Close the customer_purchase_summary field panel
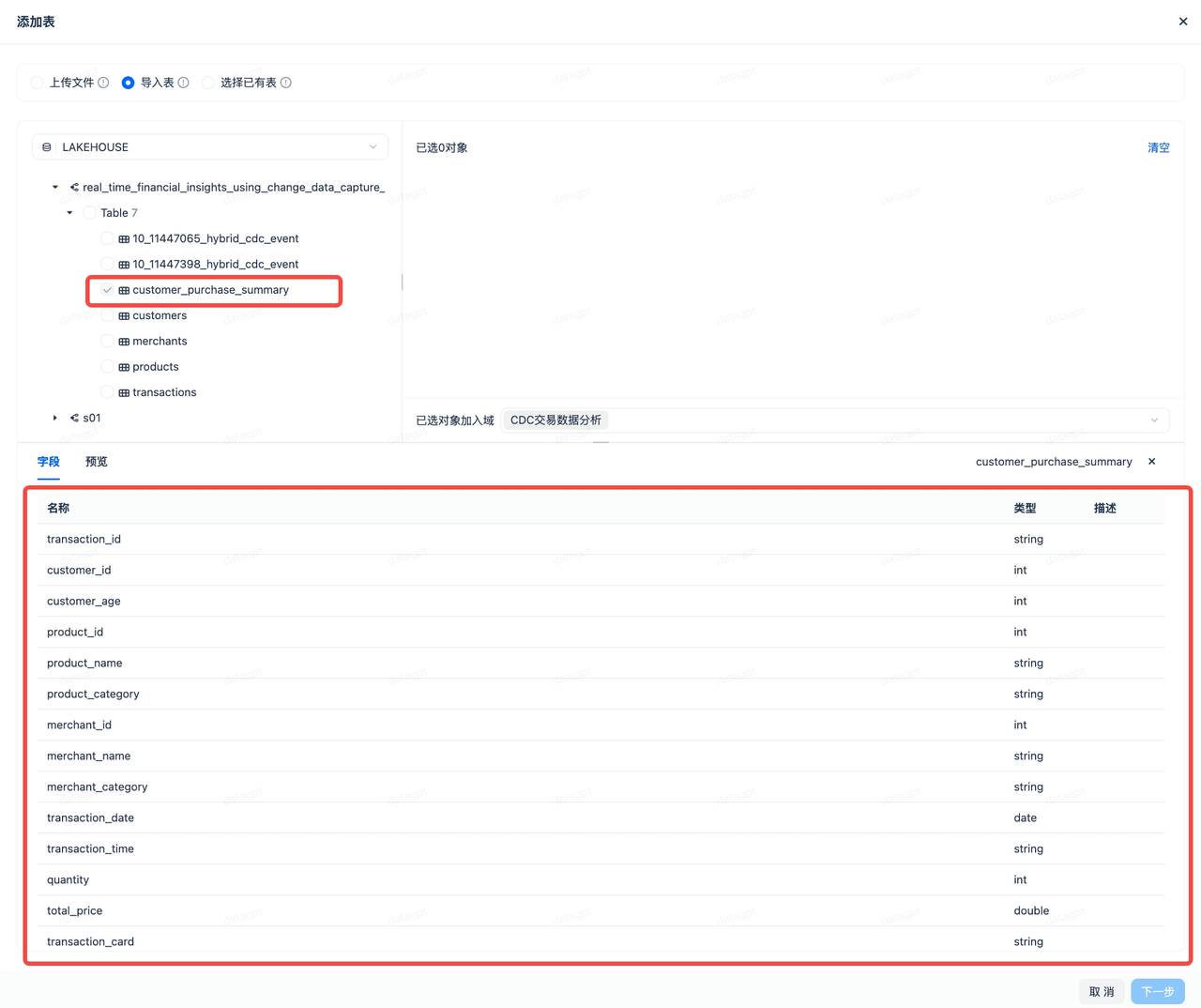 (x=1151, y=462)
